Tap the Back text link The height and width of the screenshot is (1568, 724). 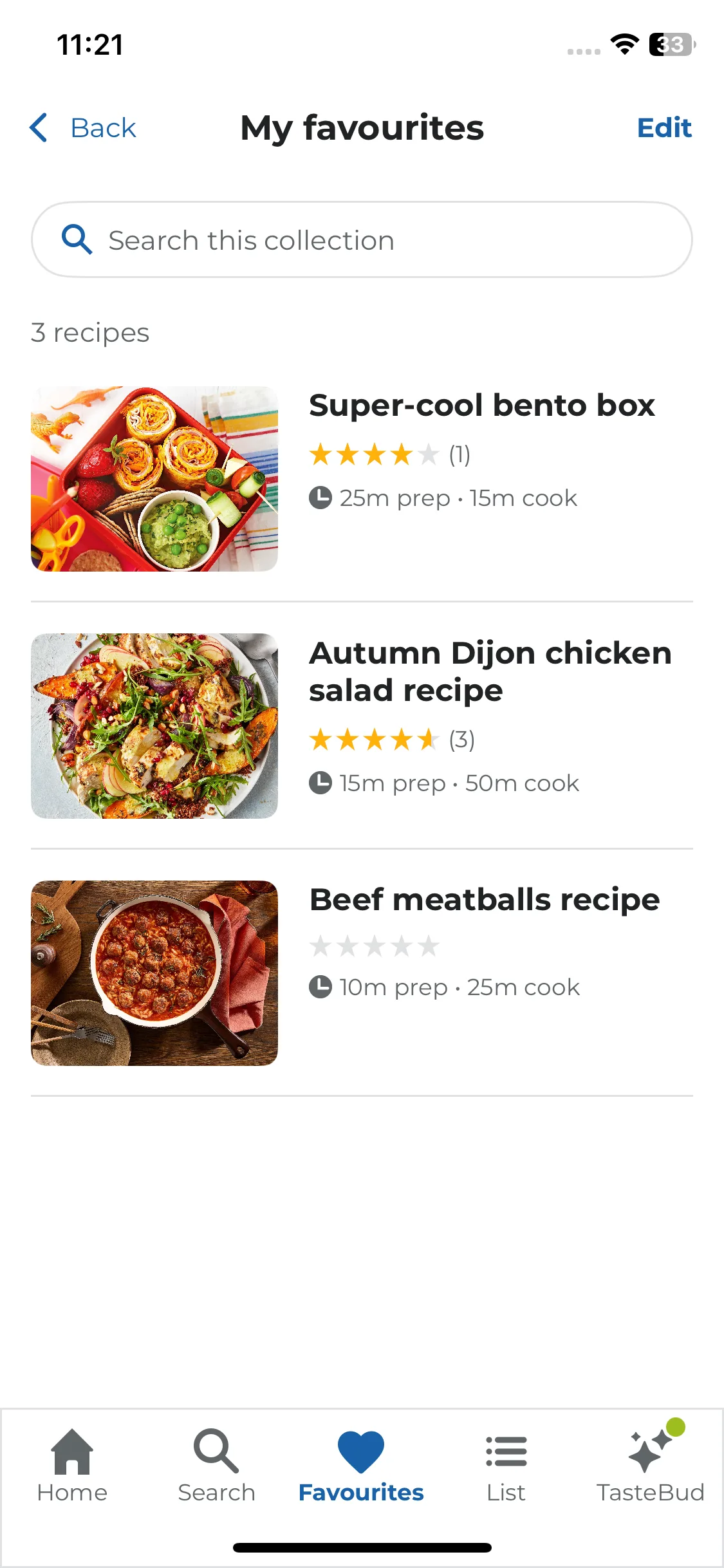point(103,128)
